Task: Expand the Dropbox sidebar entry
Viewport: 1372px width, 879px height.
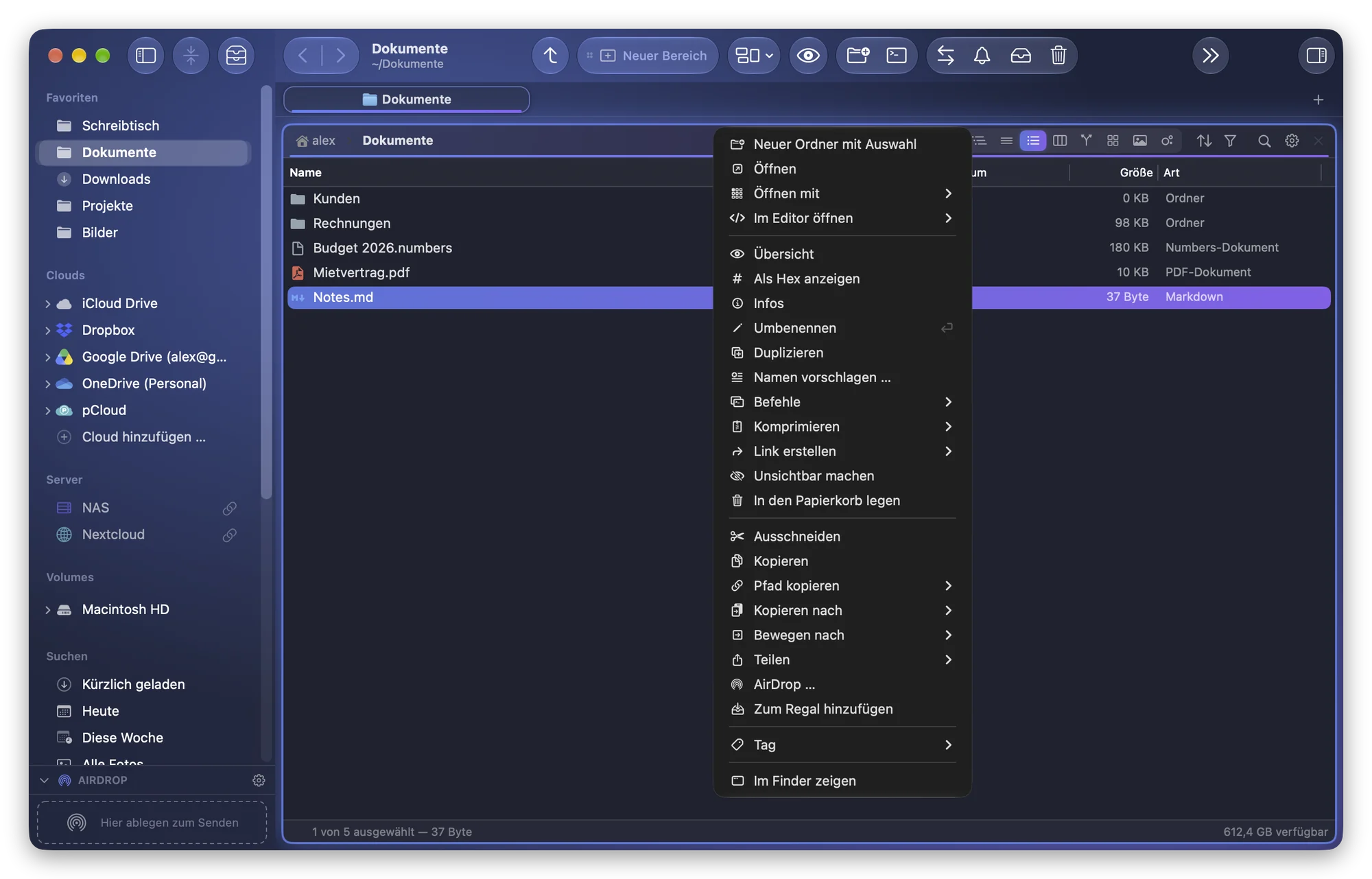Action: (x=47, y=331)
